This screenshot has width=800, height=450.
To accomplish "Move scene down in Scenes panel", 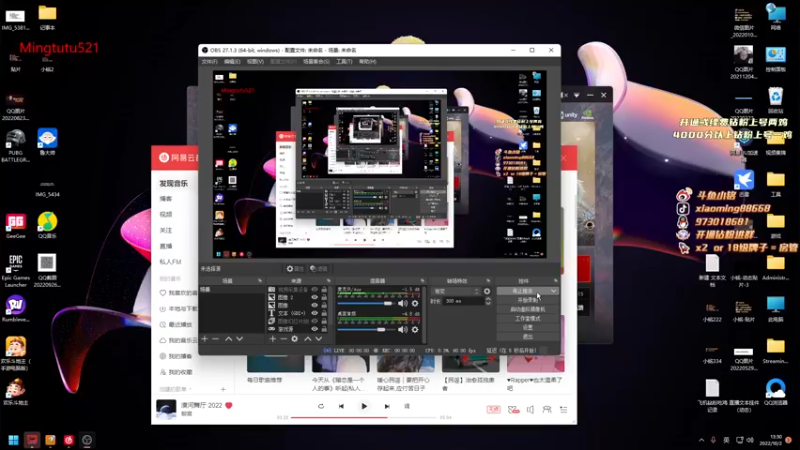I will pos(239,339).
